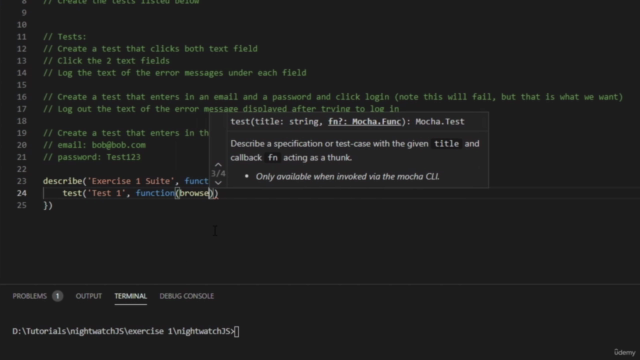The height and width of the screenshot is (360, 640).
Task: Click the describe call on line 23
Action: [62, 181]
